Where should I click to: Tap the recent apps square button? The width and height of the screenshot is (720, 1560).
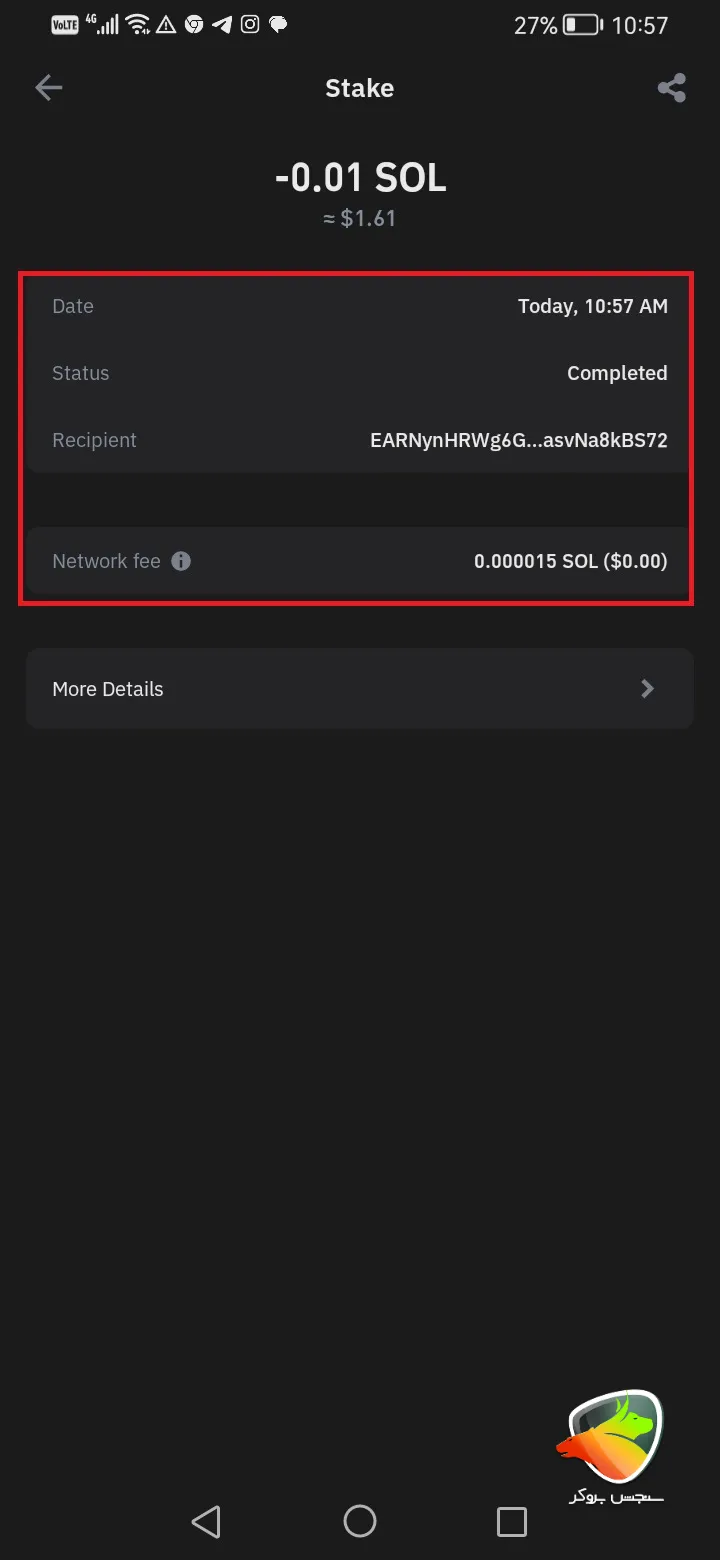(512, 1522)
